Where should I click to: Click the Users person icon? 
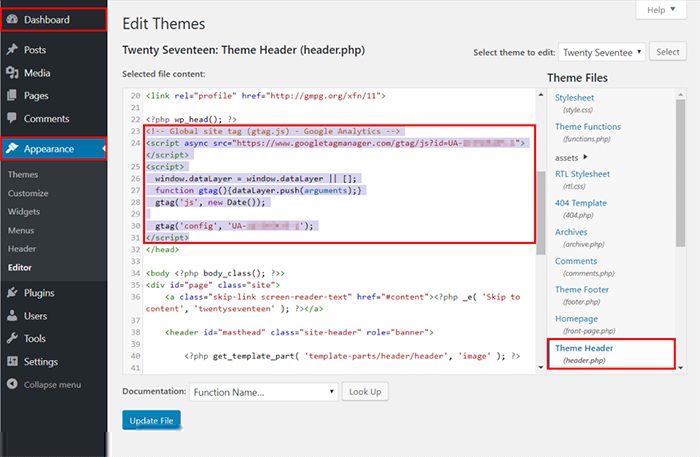pos(12,316)
